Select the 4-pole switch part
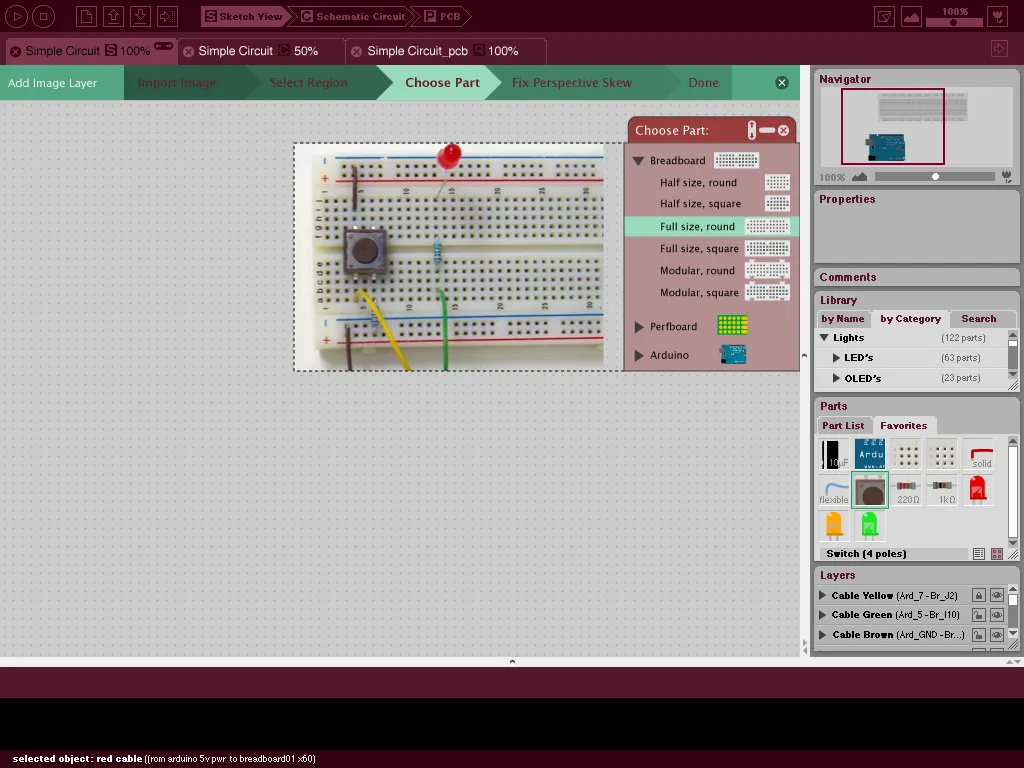This screenshot has height=768, width=1024. point(870,490)
